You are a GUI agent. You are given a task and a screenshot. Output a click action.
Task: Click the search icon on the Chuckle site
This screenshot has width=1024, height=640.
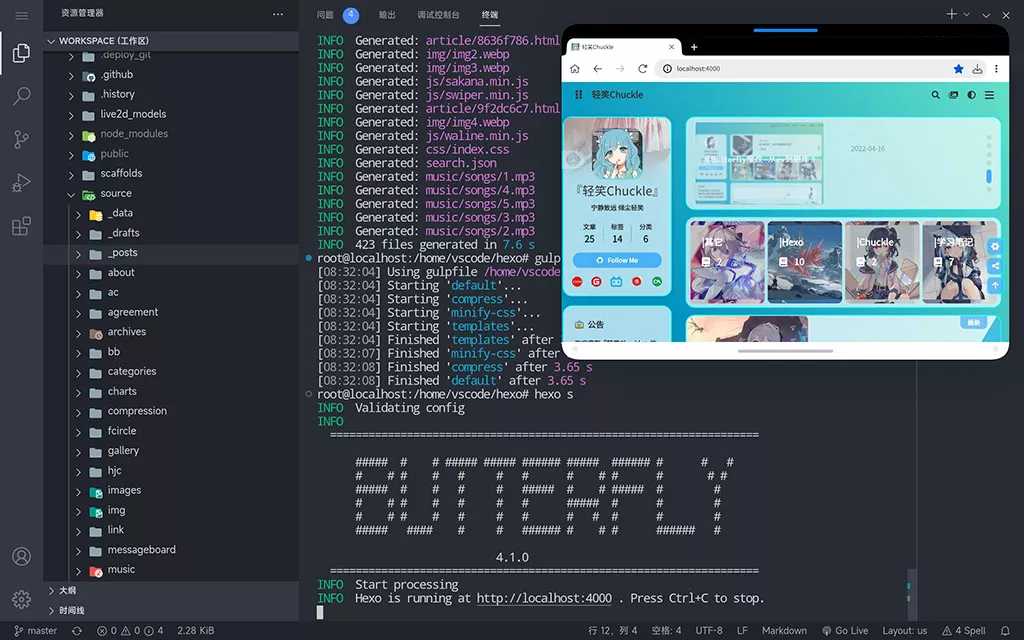point(935,95)
